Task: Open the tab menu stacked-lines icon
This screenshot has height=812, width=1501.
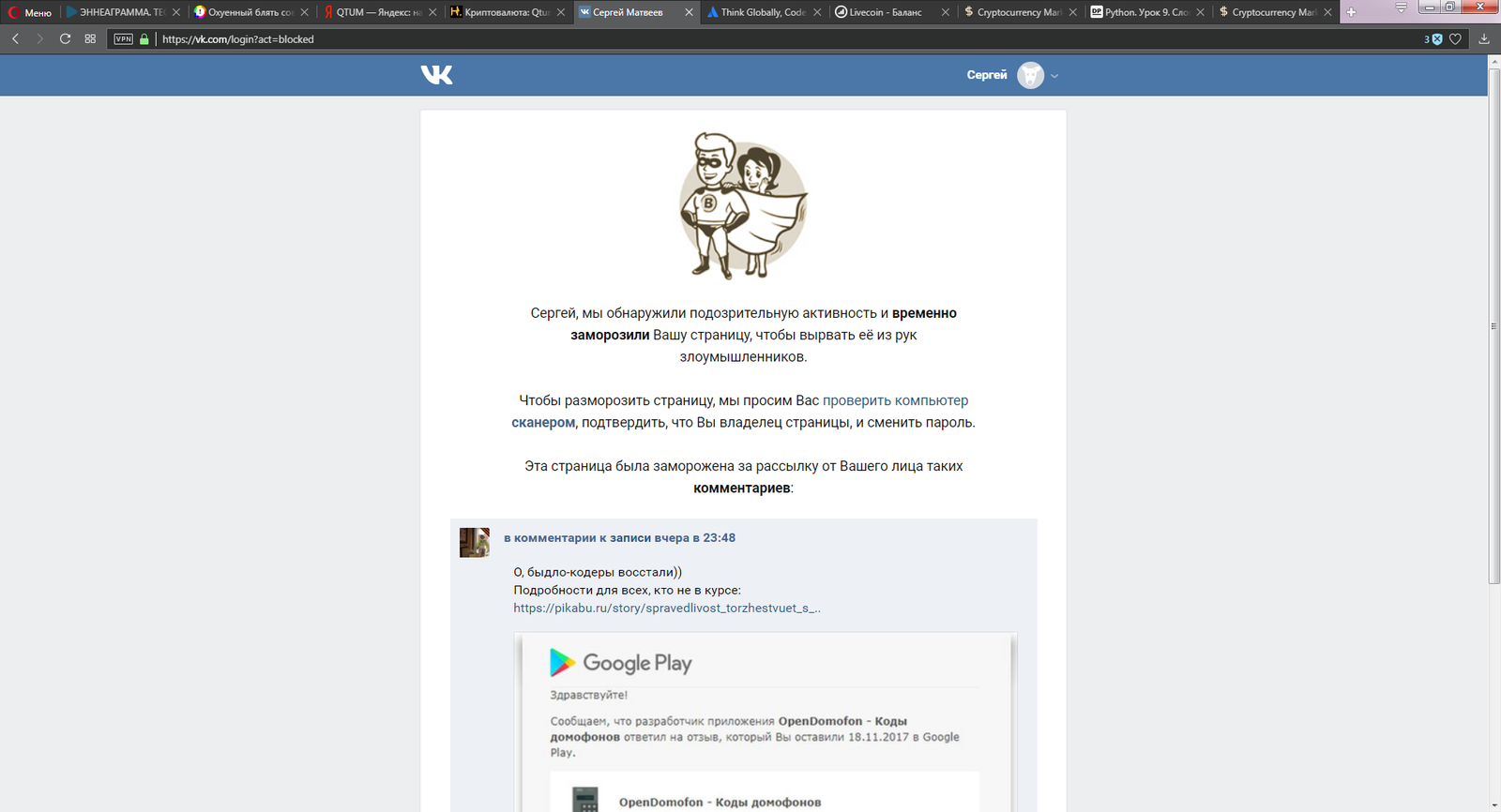Action: (1401, 8)
